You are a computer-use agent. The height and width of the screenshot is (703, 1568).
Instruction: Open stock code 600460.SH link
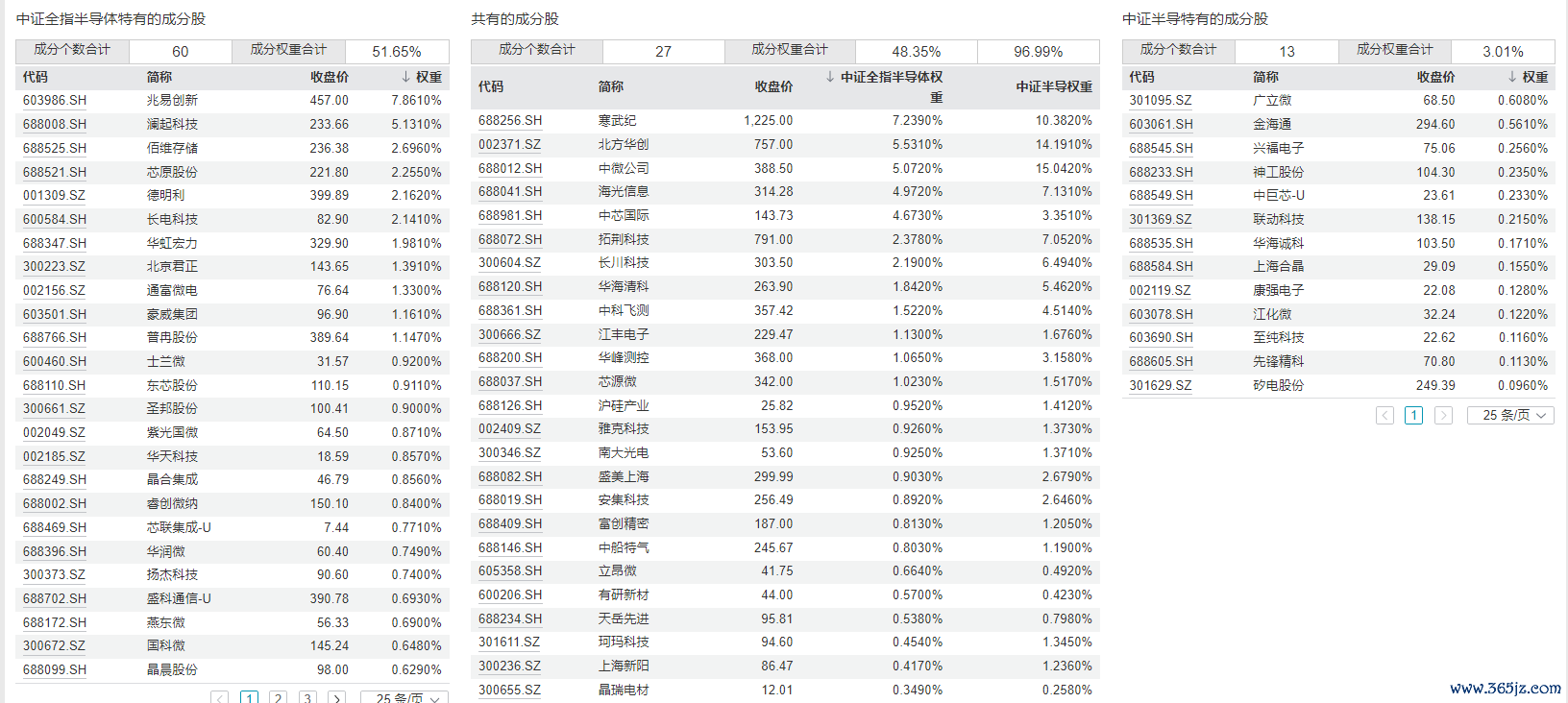[x=55, y=362]
